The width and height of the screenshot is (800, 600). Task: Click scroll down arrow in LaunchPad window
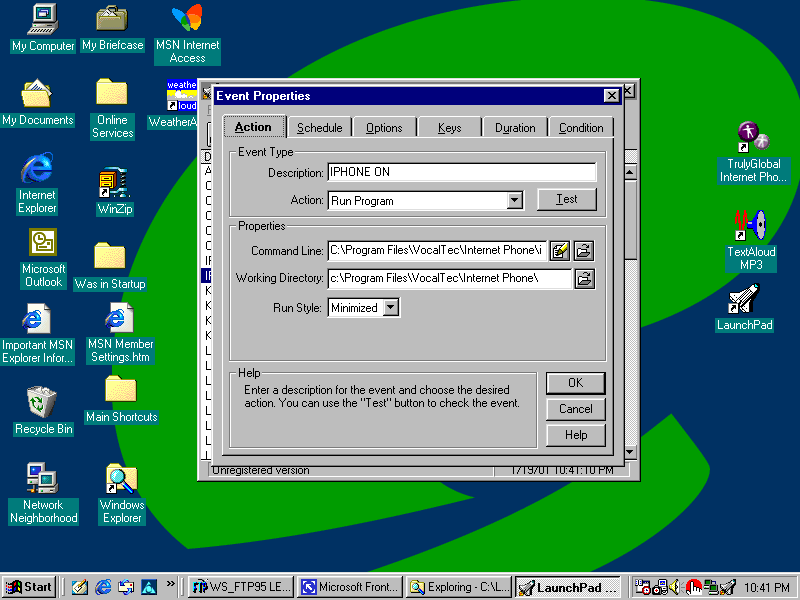coord(630,452)
